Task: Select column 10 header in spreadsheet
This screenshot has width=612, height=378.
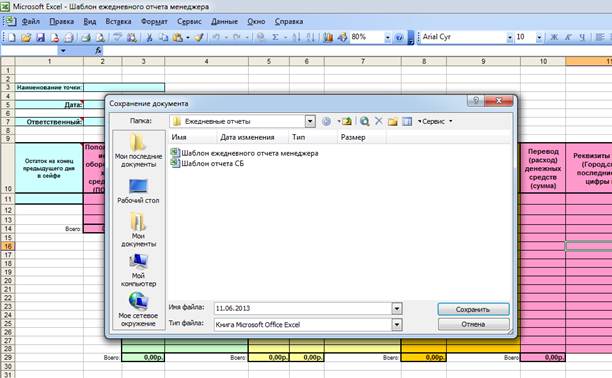Action: [543, 61]
